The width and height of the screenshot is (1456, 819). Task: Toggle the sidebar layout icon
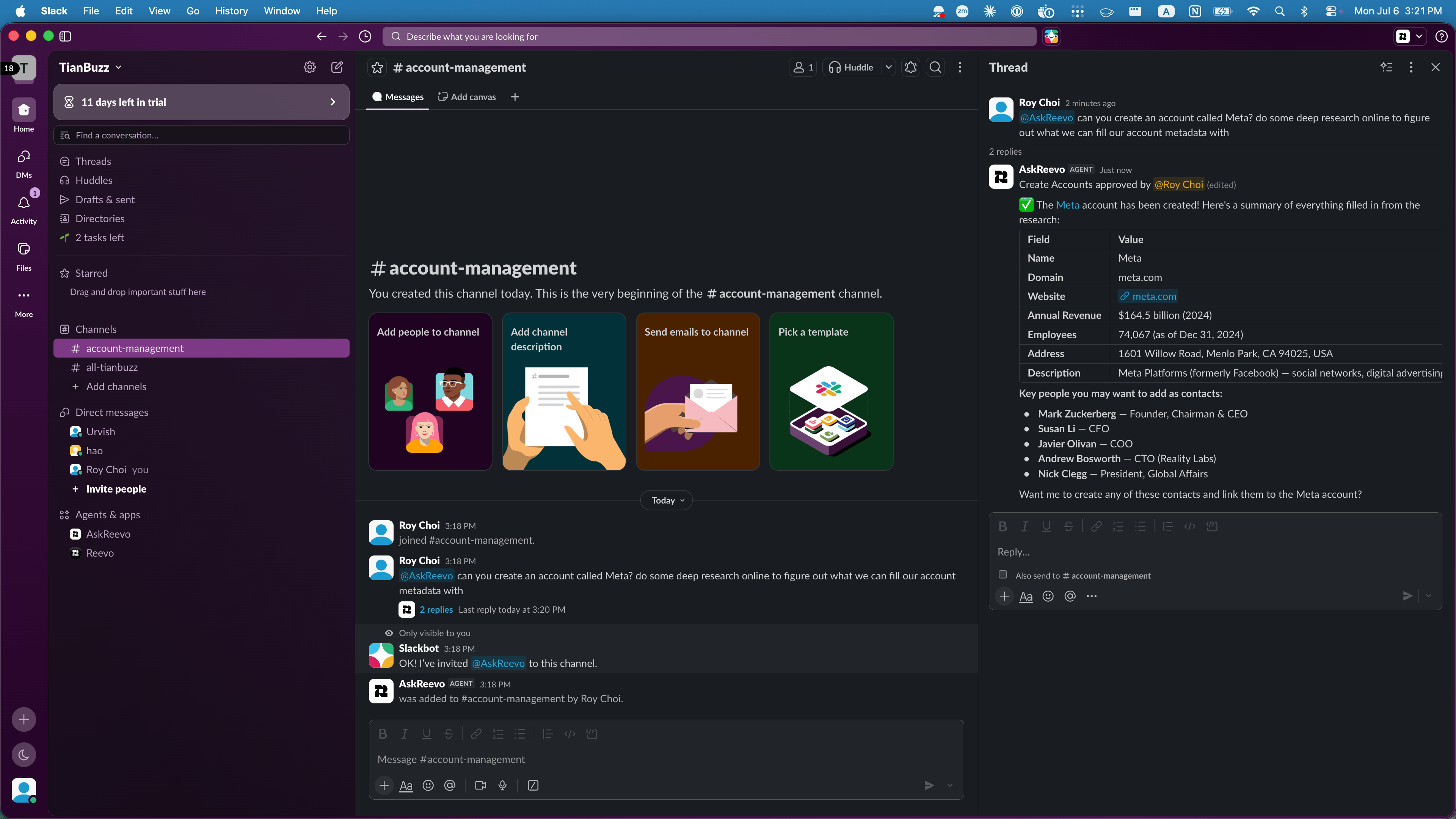[66, 36]
